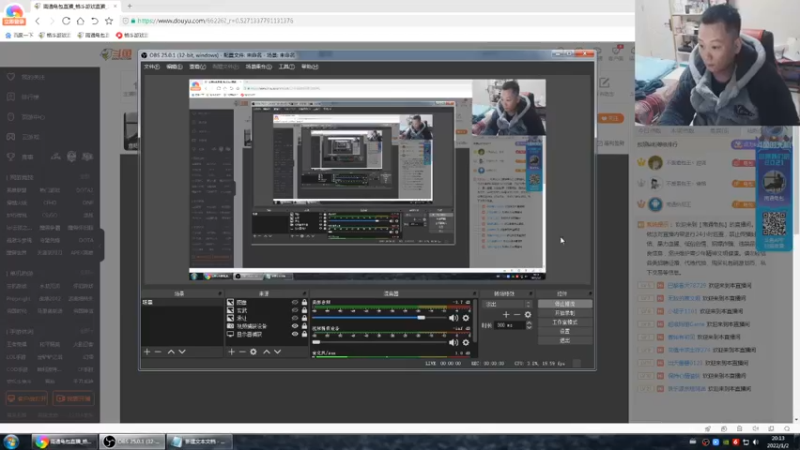Click the system tray volume icon
Image resolution: width=800 pixels, height=450 pixels.
(x=756, y=442)
